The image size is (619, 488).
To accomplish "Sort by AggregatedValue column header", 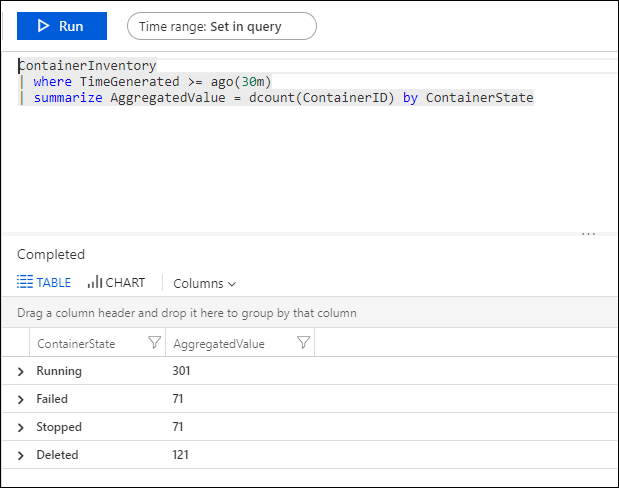I will click(219, 343).
